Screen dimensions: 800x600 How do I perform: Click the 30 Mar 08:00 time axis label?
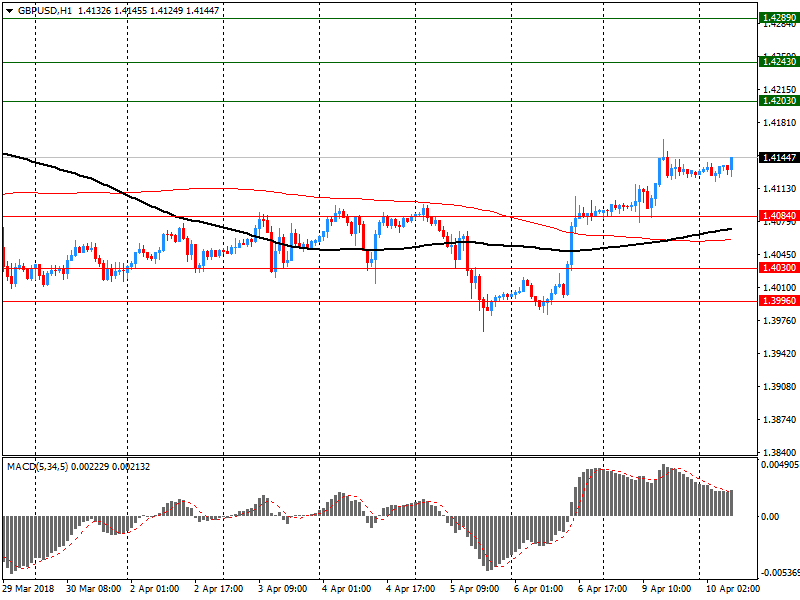93,589
